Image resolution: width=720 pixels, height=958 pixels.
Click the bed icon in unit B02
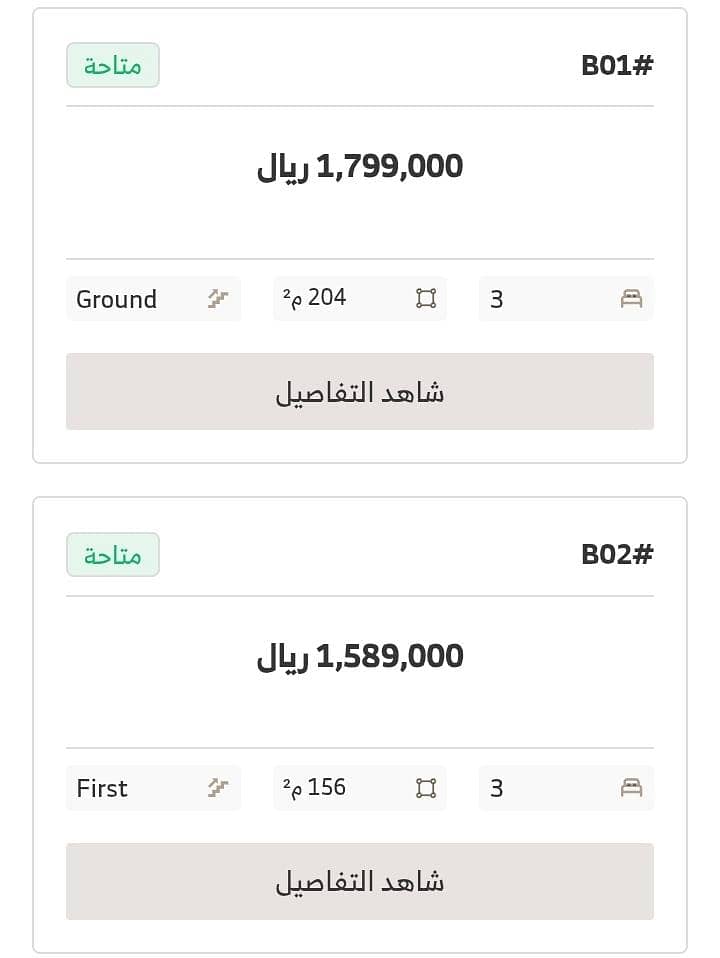tap(631, 788)
